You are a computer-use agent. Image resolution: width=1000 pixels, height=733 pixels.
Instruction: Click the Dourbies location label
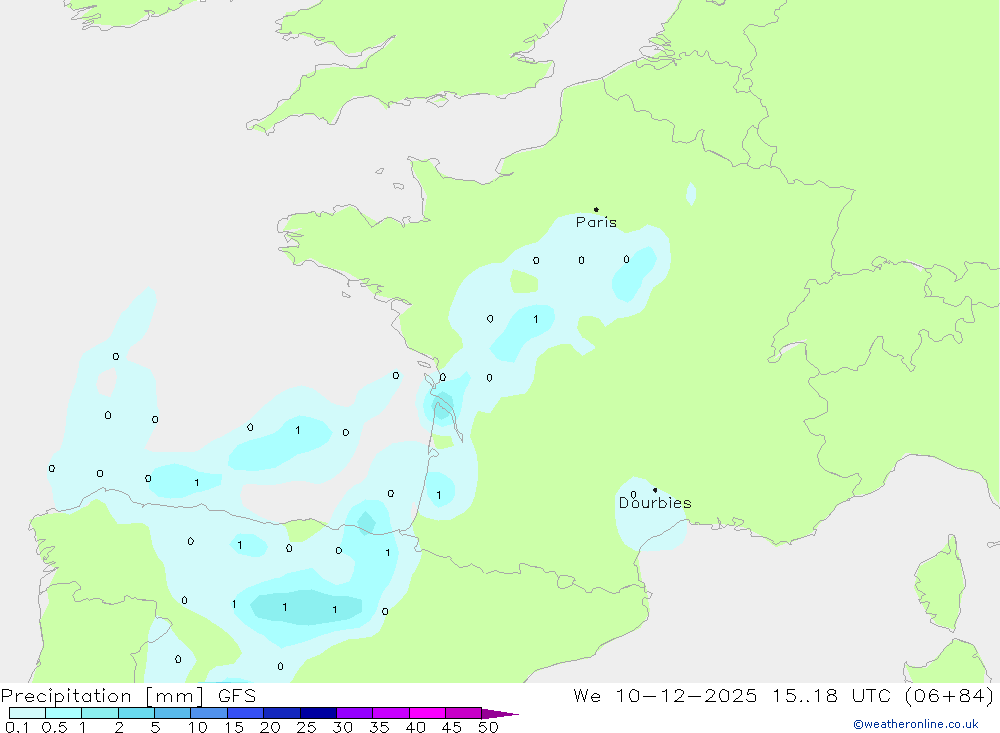pyautogui.click(x=655, y=503)
